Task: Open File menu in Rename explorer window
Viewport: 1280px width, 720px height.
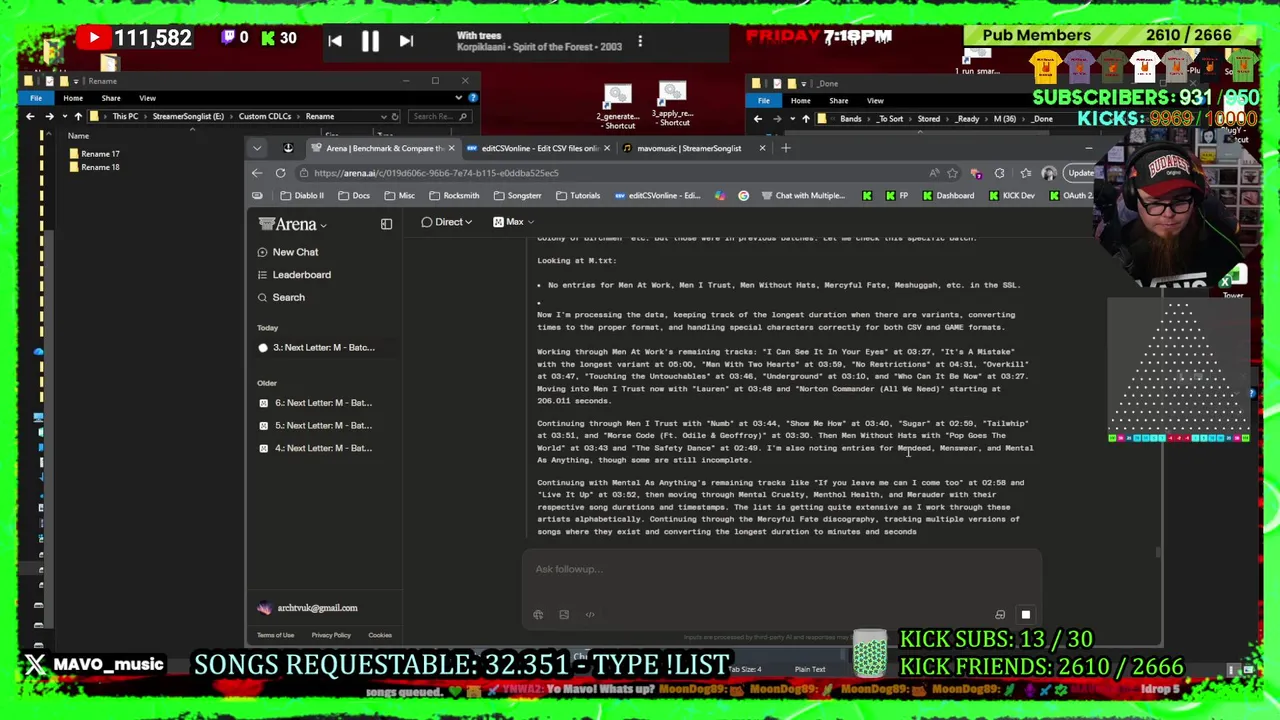Action: click(36, 98)
